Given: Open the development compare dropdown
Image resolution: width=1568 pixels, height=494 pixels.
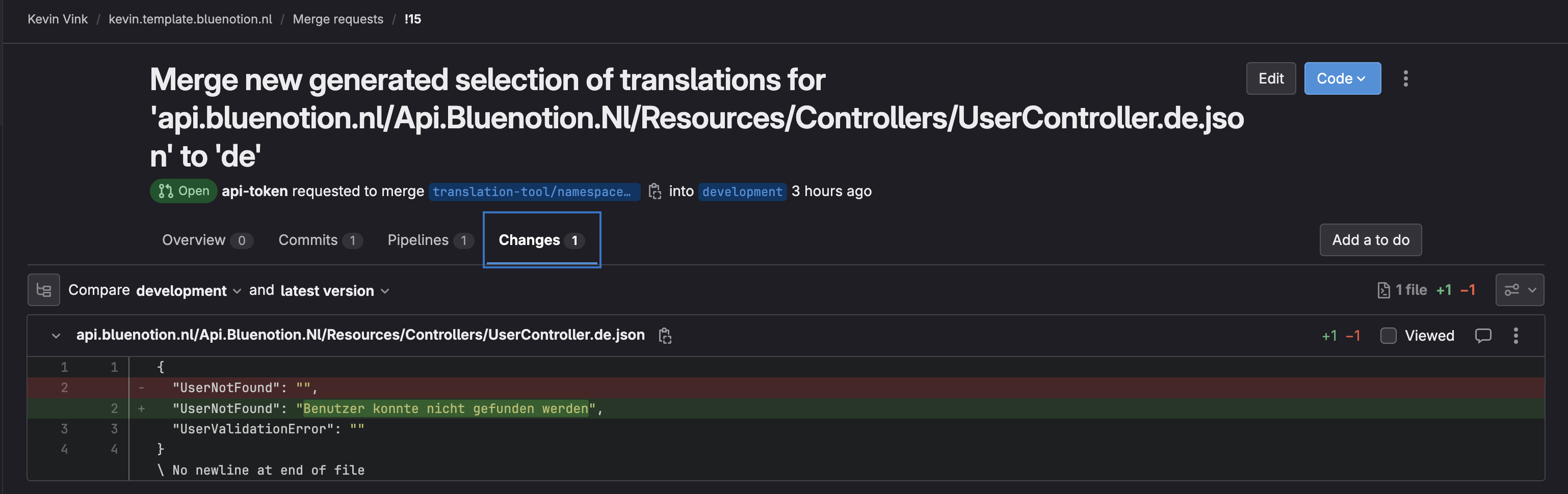Looking at the screenshot, I should 188,291.
